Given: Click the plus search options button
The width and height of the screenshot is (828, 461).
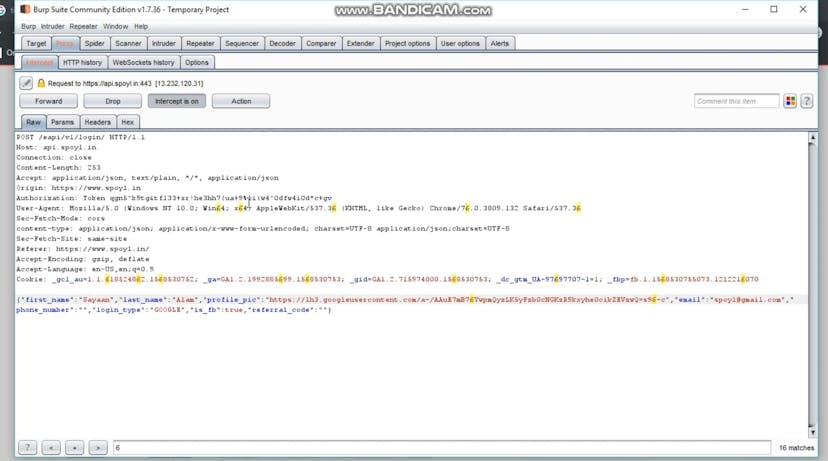Looking at the screenshot, I should (x=74, y=447).
